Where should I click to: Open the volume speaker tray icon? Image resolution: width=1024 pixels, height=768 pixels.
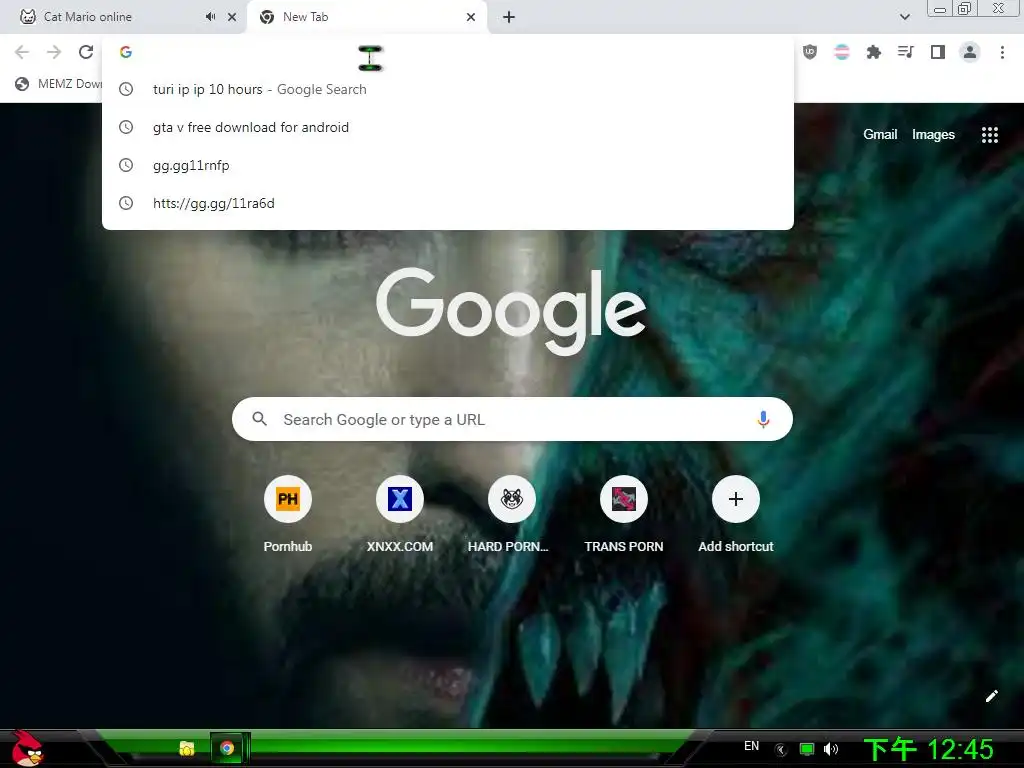[x=831, y=749]
